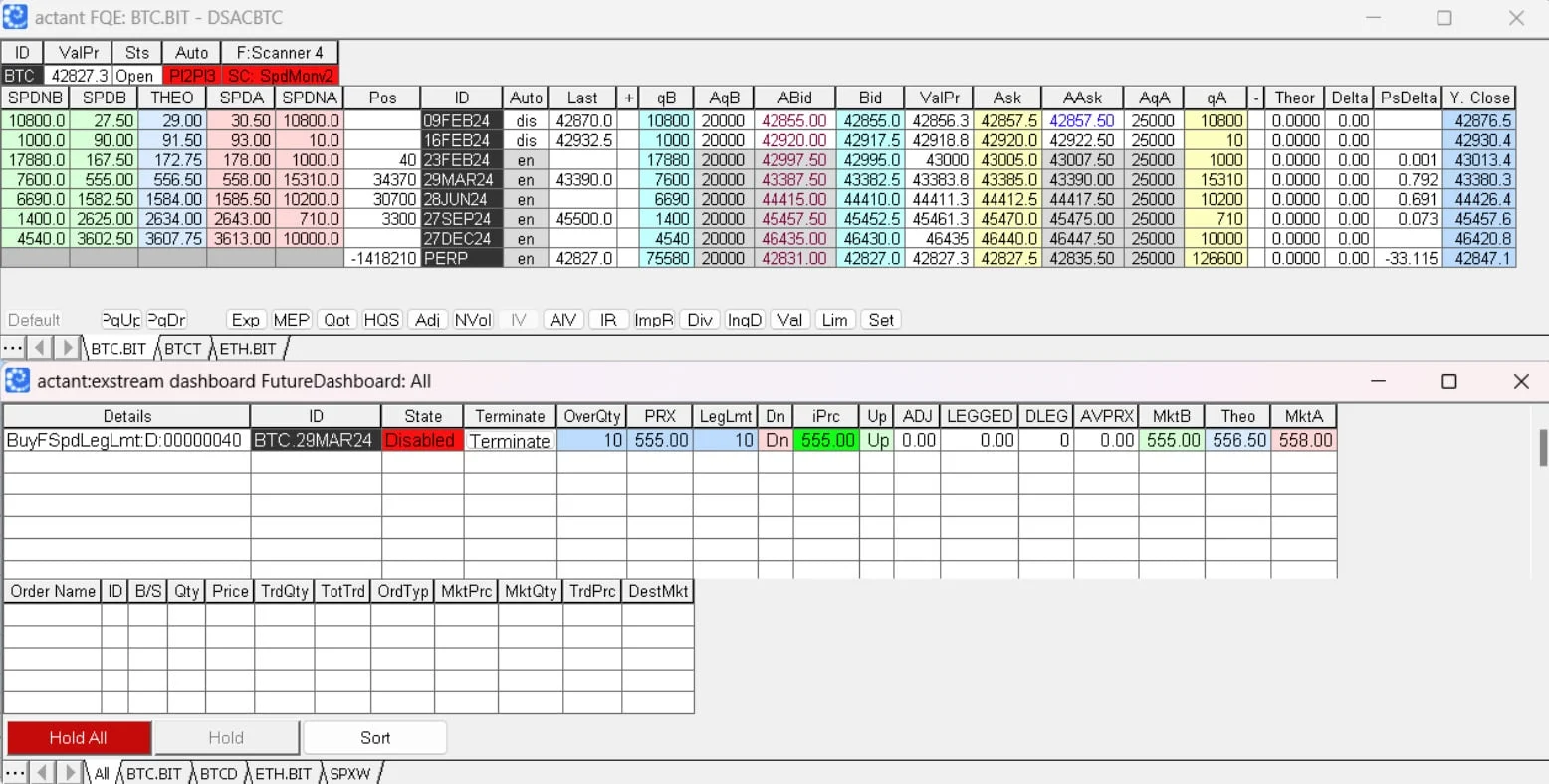Click the OverQty 10 input cell

[591, 440]
